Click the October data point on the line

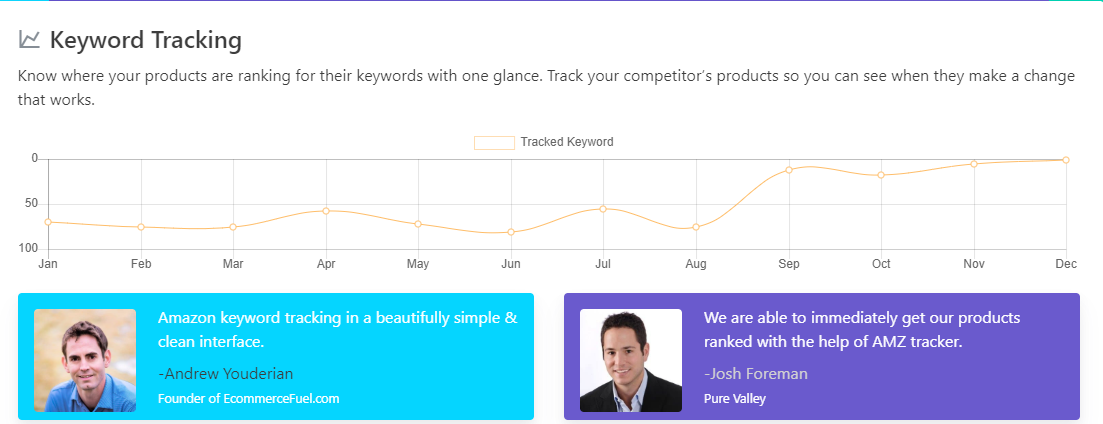[x=881, y=175]
